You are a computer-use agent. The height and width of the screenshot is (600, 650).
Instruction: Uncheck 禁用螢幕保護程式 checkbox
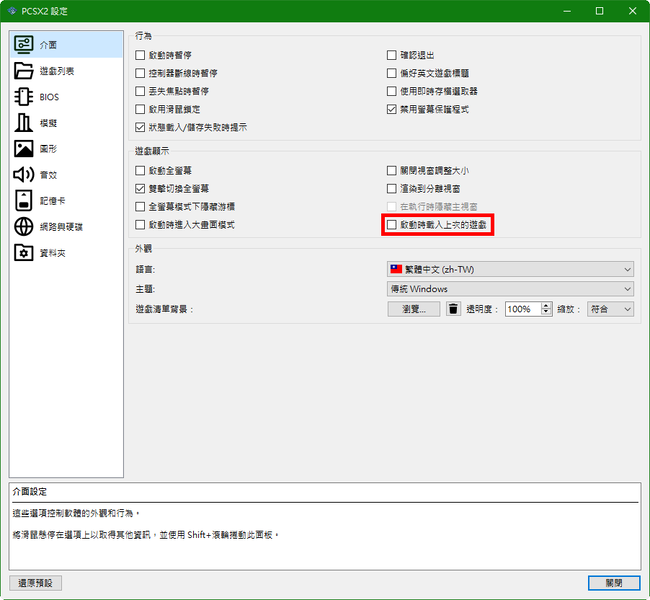(x=391, y=109)
